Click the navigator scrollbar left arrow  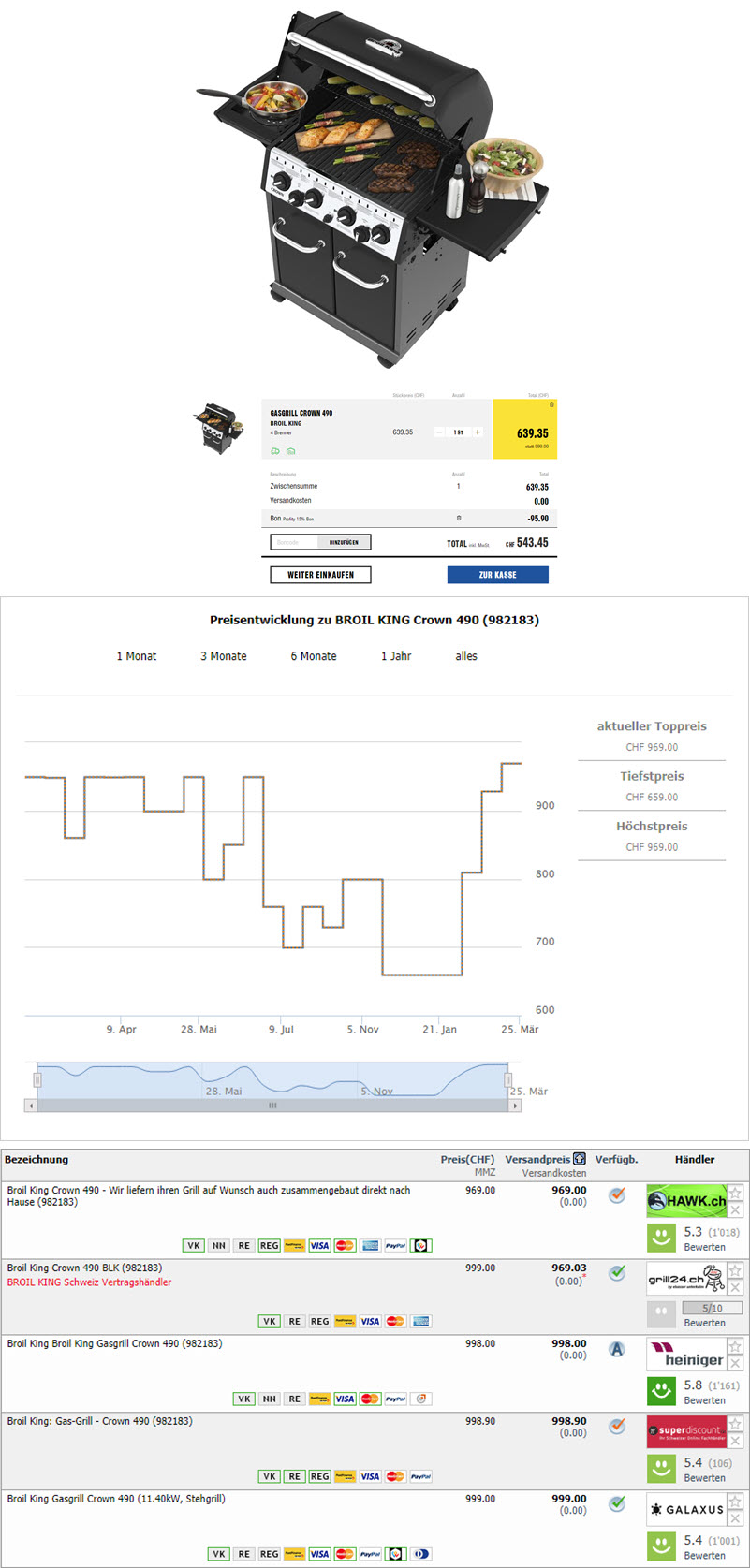31,1106
